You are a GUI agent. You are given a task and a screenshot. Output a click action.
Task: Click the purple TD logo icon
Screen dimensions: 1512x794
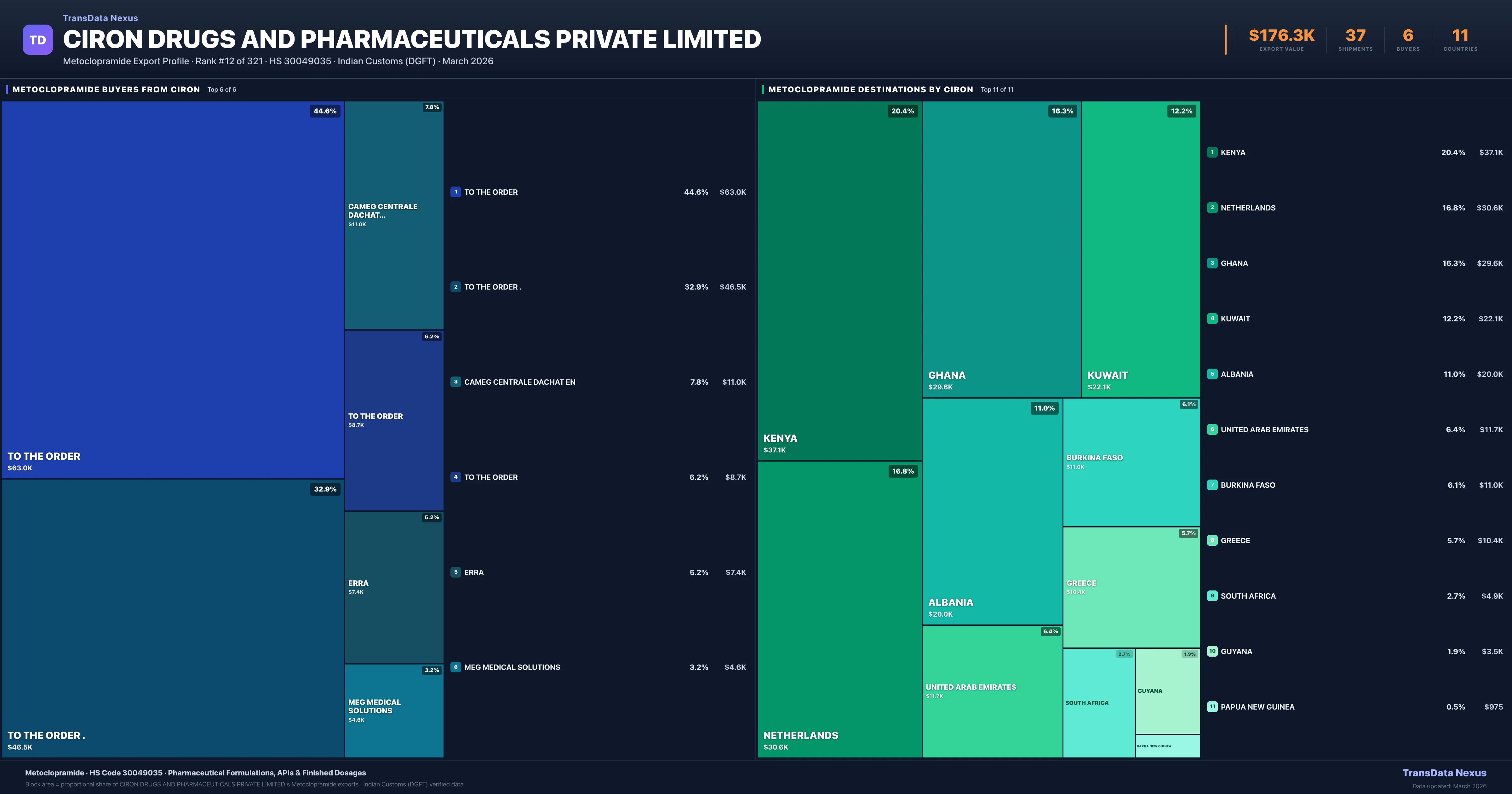tap(37, 40)
